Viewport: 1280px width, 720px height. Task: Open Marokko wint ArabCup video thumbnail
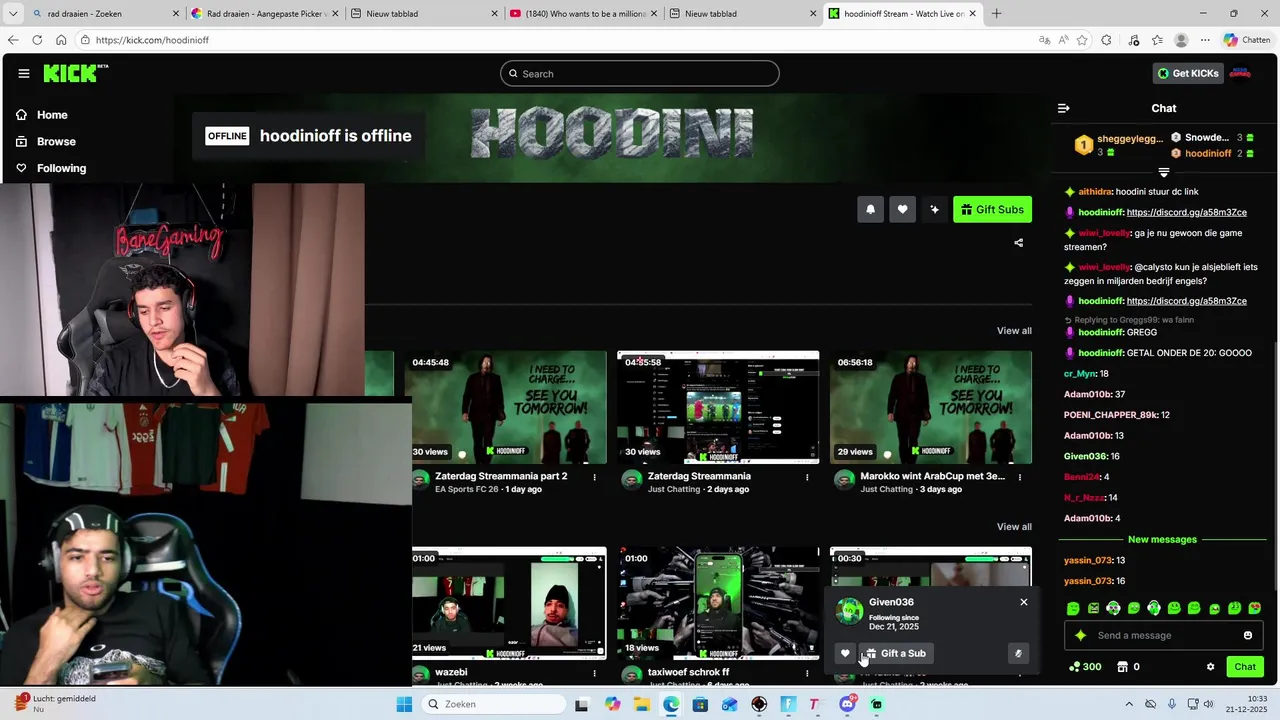coord(931,407)
